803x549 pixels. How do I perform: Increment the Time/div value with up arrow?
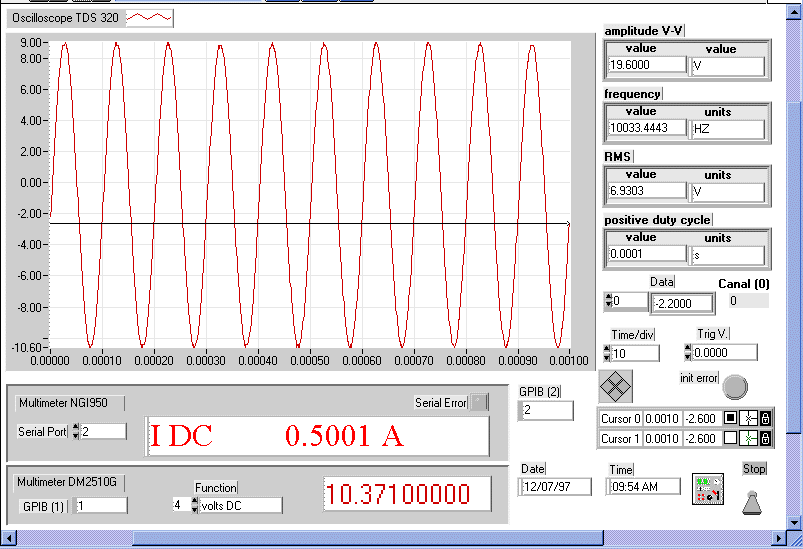(607, 349)
